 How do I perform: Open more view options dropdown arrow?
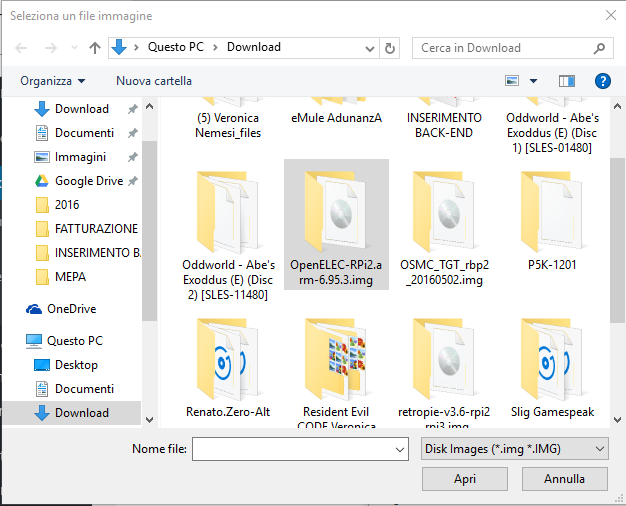click(533, 81)
